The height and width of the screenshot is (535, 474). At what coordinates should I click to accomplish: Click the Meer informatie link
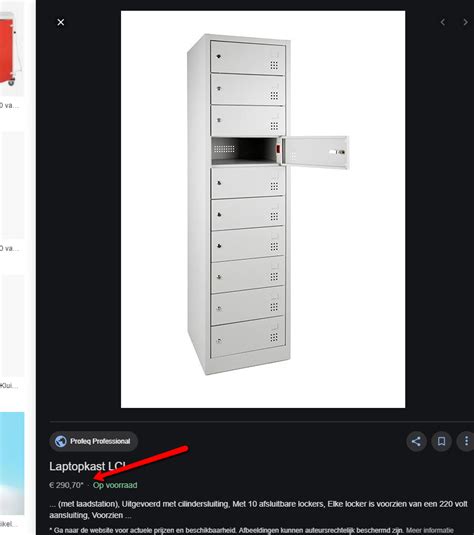[x=430, y=530]
